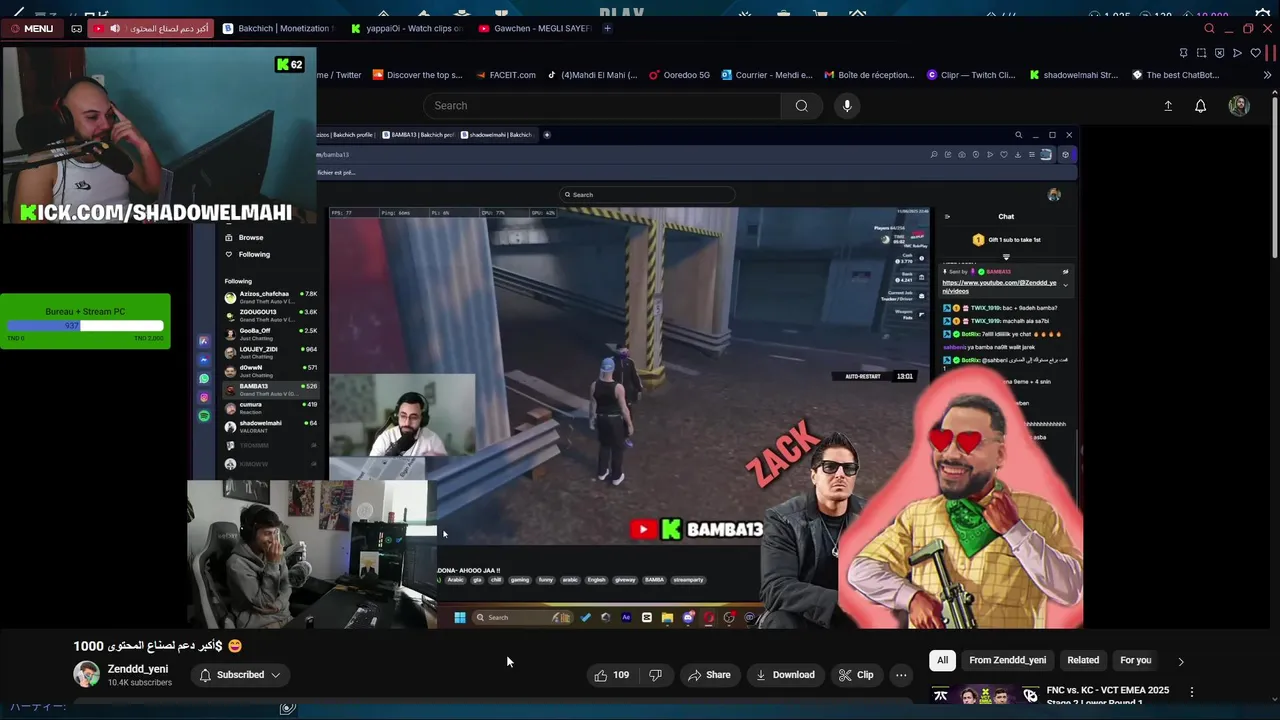Expand the pinned chat message chevron
The width and height of the screenshot is (1280, 720).
1065,285
